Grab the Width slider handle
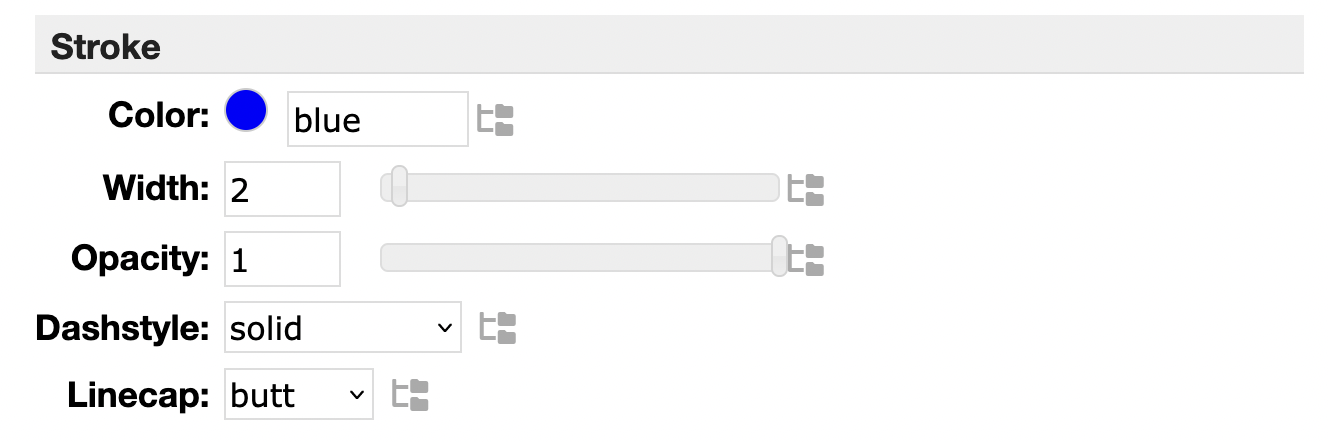1328x442 pixels. click(x=399, y=187)
